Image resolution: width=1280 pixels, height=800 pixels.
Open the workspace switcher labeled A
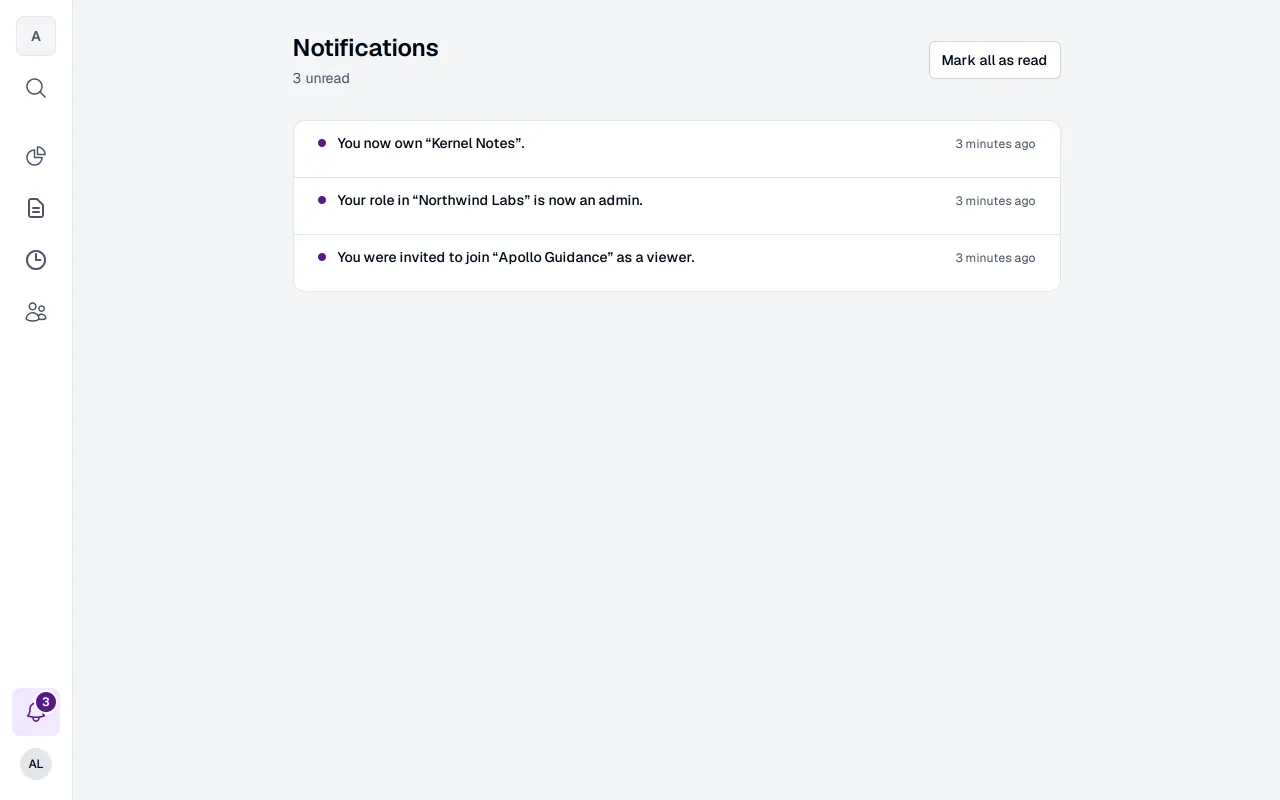click(36, 36)
